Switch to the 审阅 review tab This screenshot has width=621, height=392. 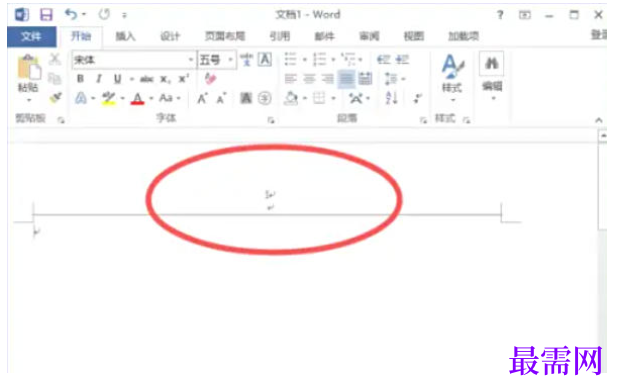pos(369,36)
